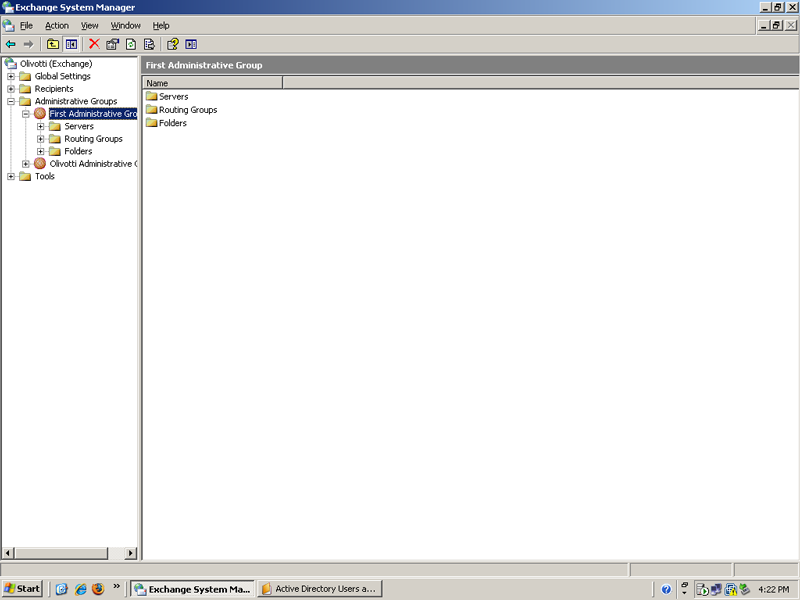This screenshot has height=600, width=800.
Task: Select Folders label in the tree
Action: 78,151
